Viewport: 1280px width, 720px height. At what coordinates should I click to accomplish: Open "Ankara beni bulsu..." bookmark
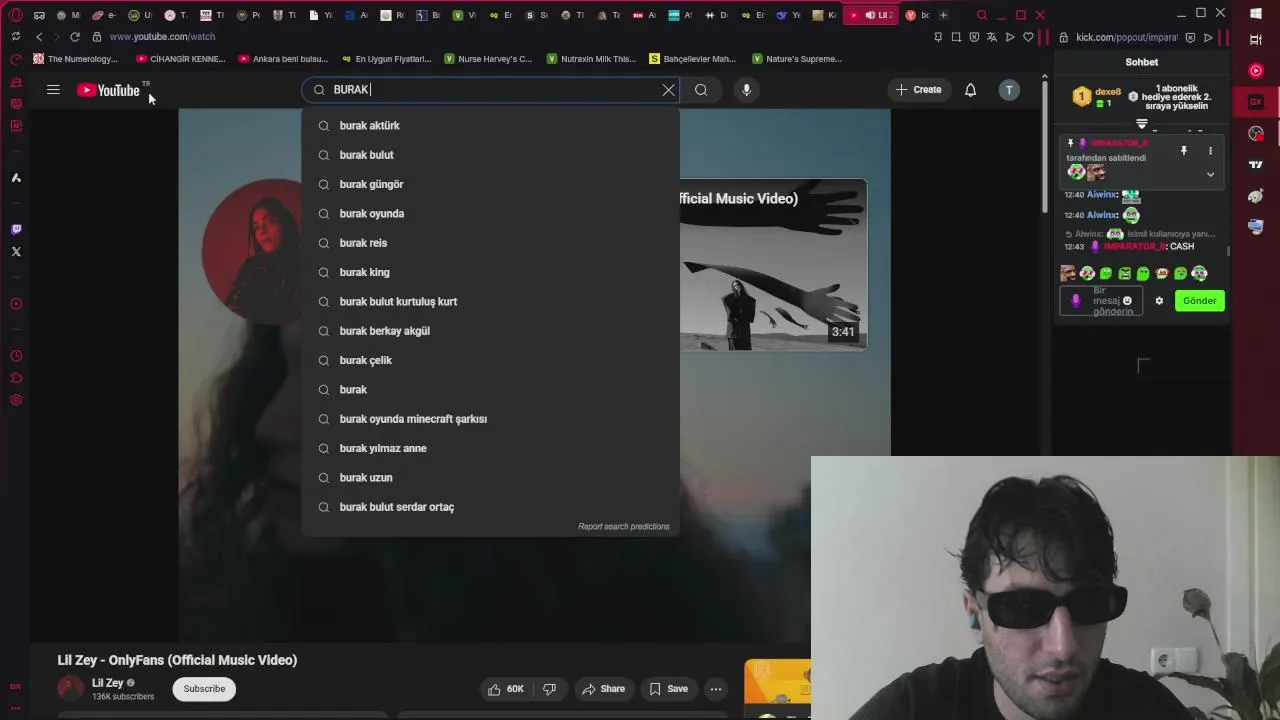(282, 59)
